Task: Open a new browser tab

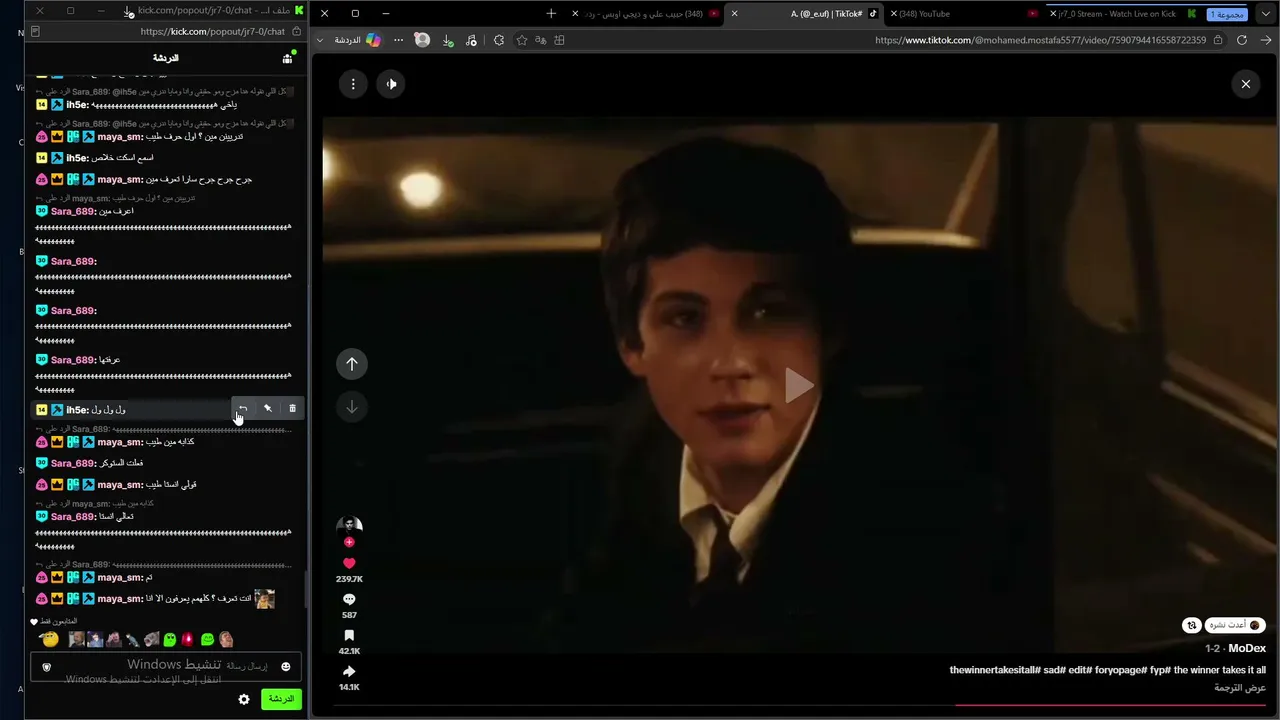Action: point(551,14)
